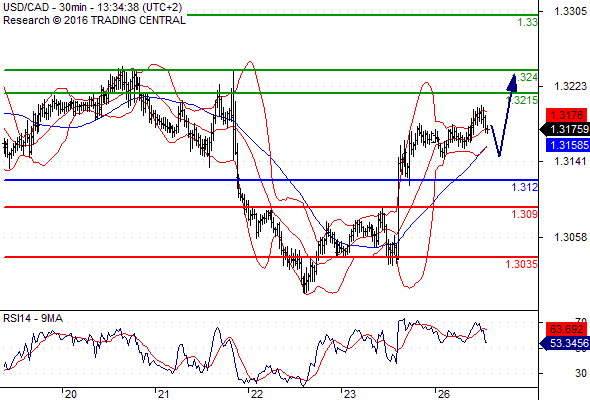The height and width of the screenshot is (400, 590).
Task: Click the date label 23 on time axis
Action: tap(350, 394)
